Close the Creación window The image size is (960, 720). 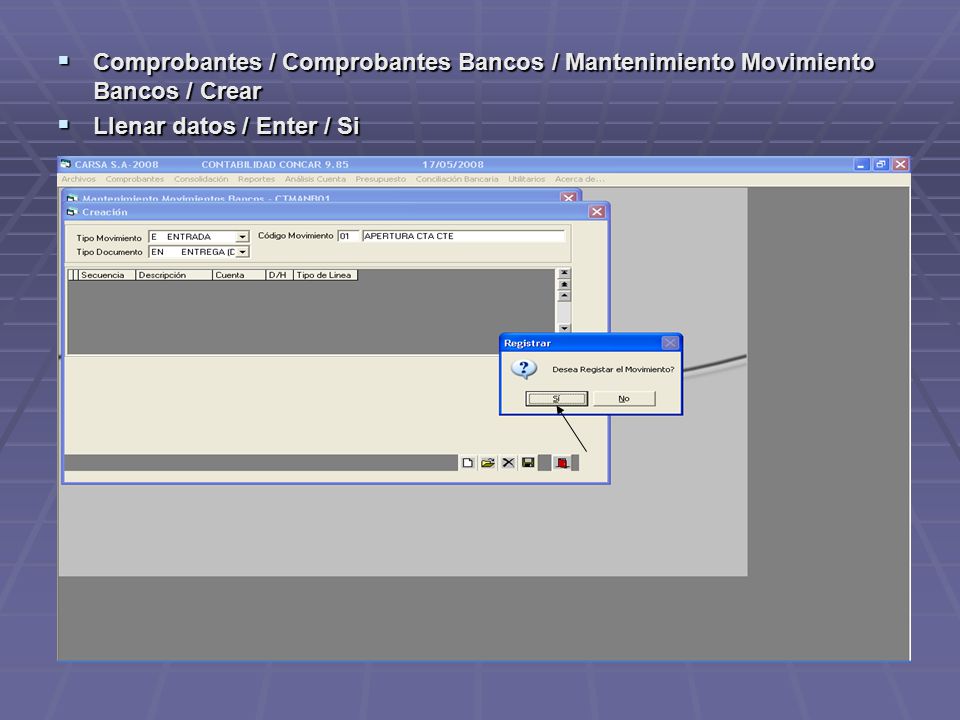point(597,212)
